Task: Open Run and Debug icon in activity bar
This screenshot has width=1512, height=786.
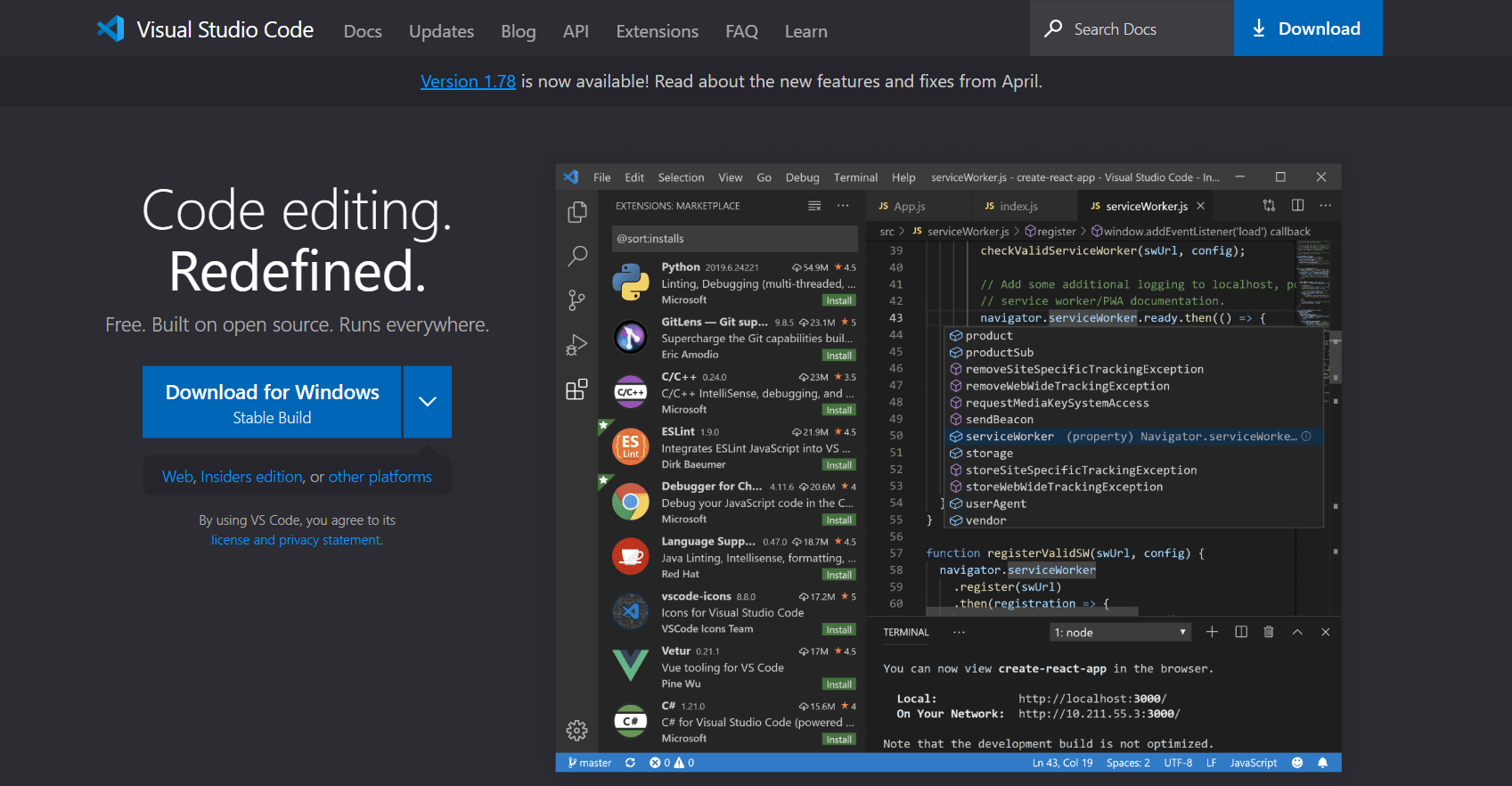Action: point(577,345)
